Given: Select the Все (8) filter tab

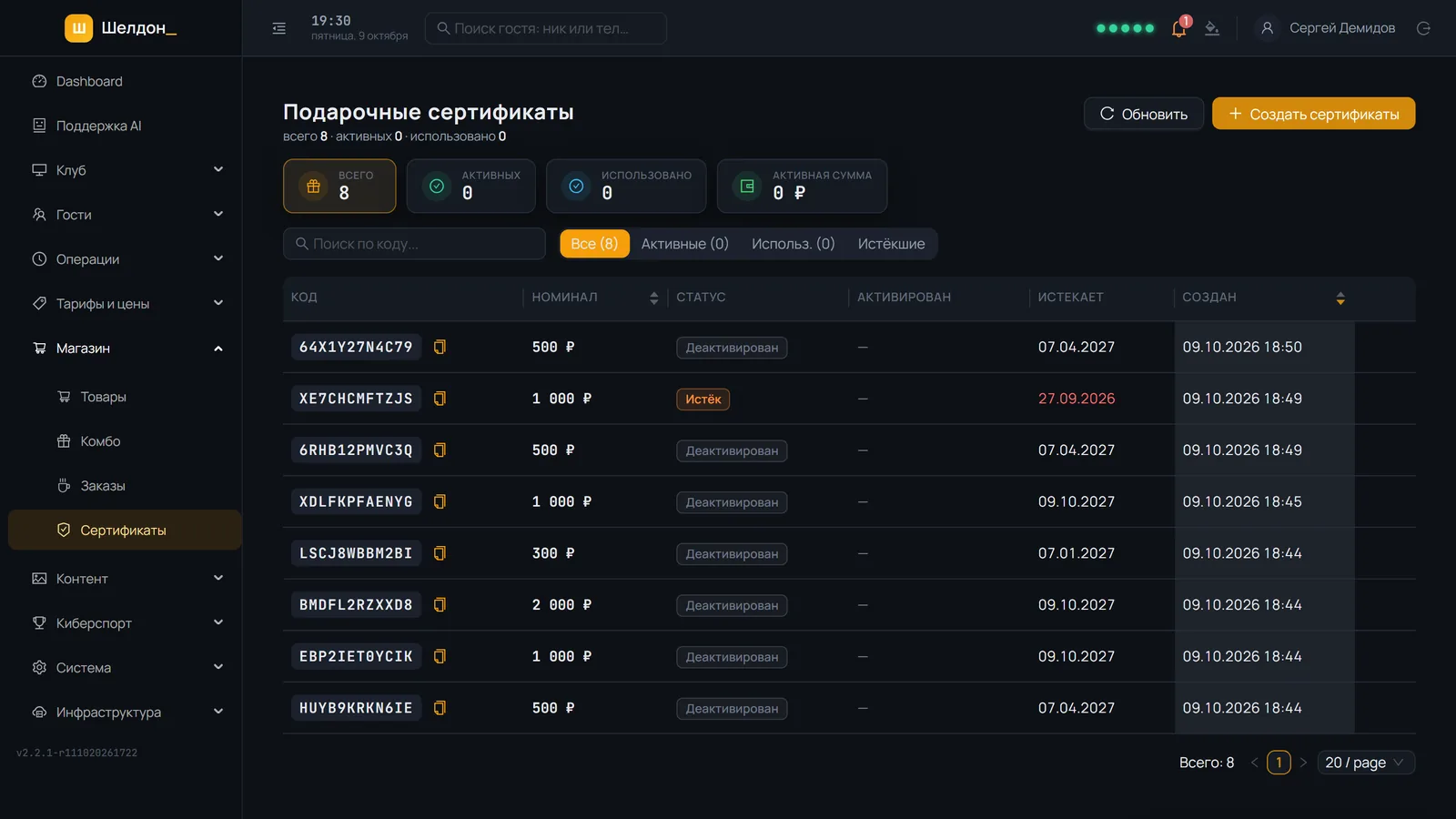Looking at the screenshot, I should 594,244.
